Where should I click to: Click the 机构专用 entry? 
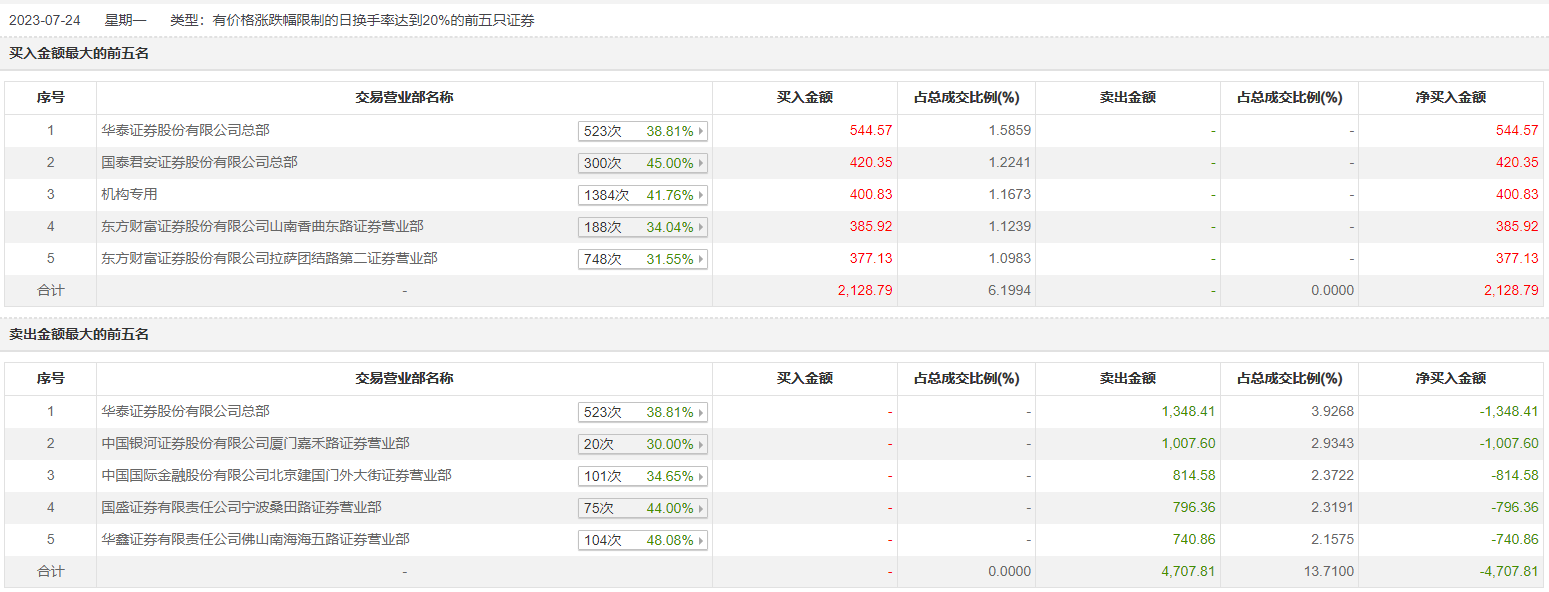pos(129,194)
